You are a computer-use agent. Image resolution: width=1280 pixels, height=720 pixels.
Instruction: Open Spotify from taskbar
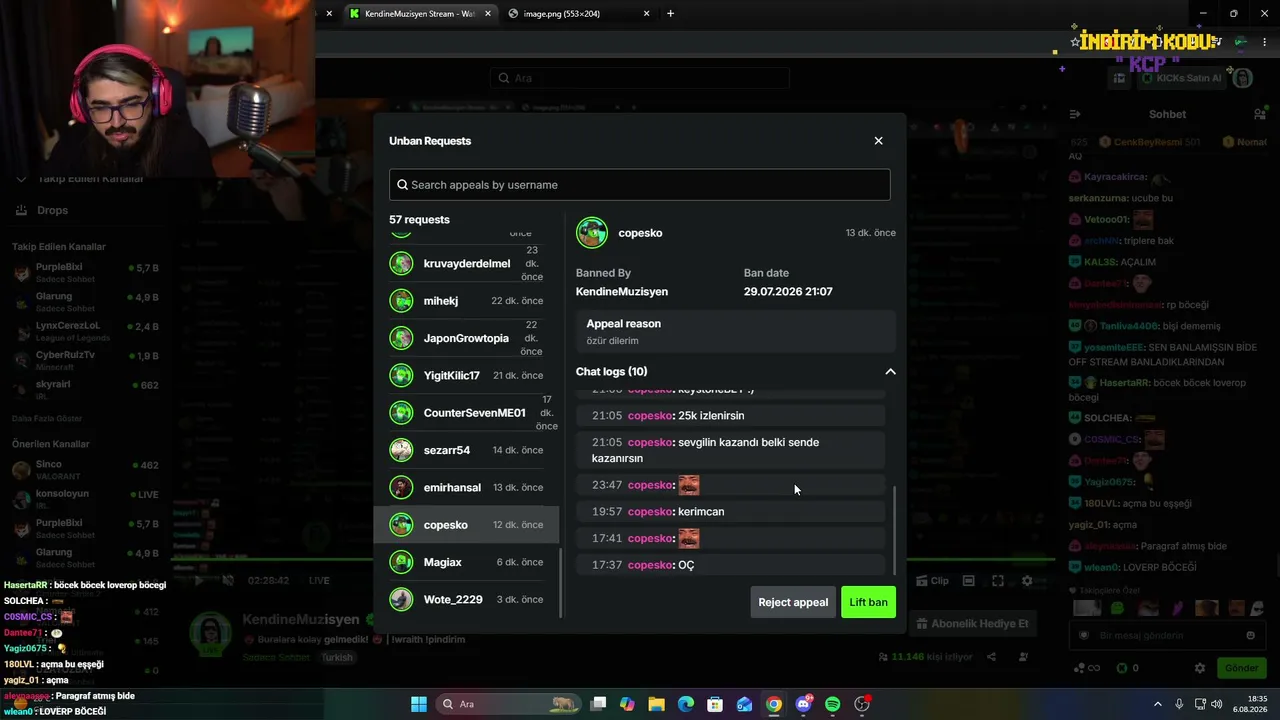coord(833,704)
